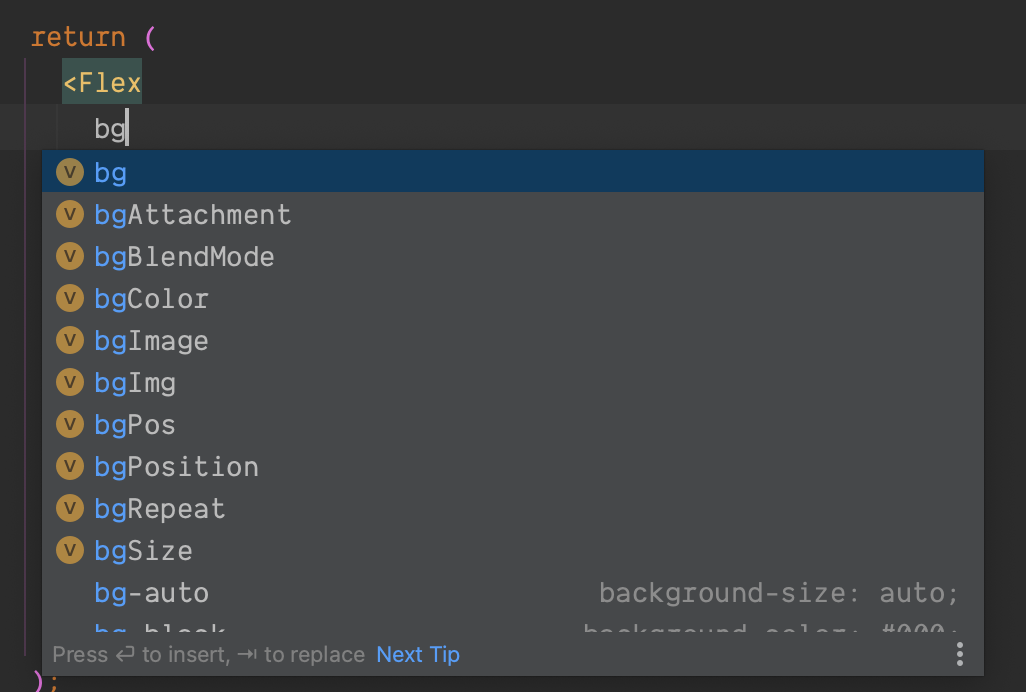Click the background-size: auto; preview text
This screenshot has height=692, width=1026.
click(x=778, y=592)
